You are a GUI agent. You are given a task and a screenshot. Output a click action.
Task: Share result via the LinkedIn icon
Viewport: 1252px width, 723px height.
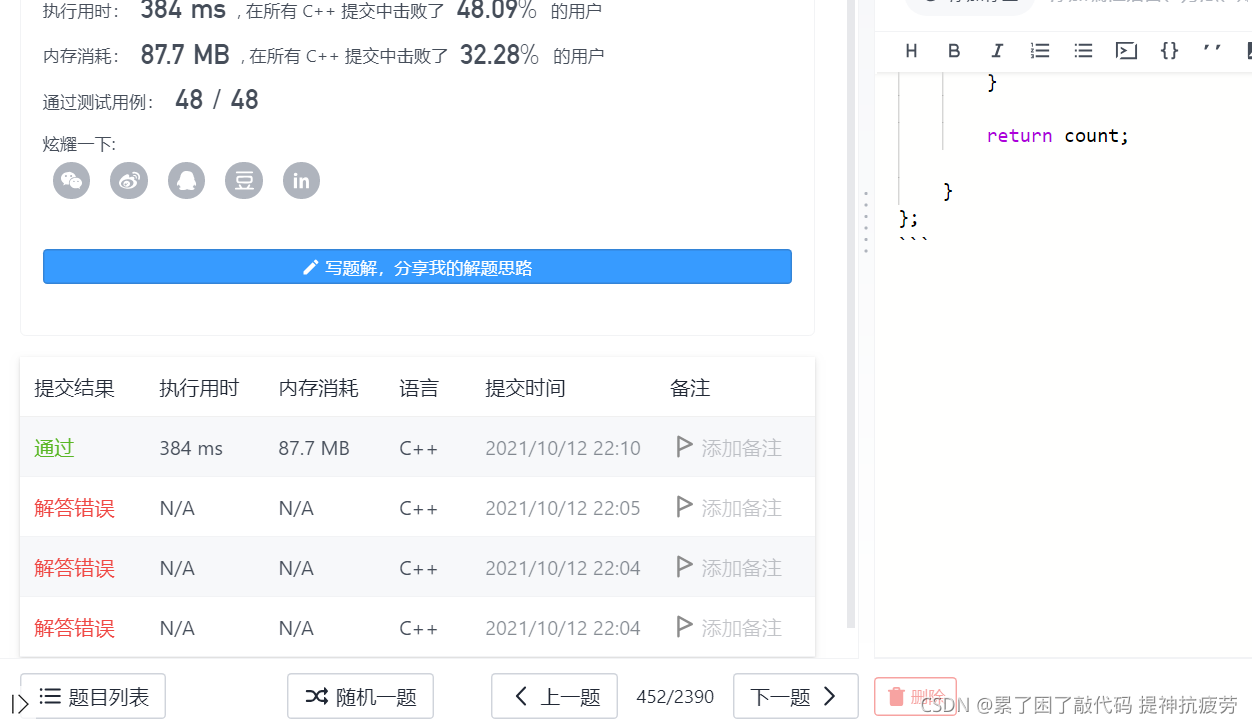pyautogui.click(x=301, y=181)
